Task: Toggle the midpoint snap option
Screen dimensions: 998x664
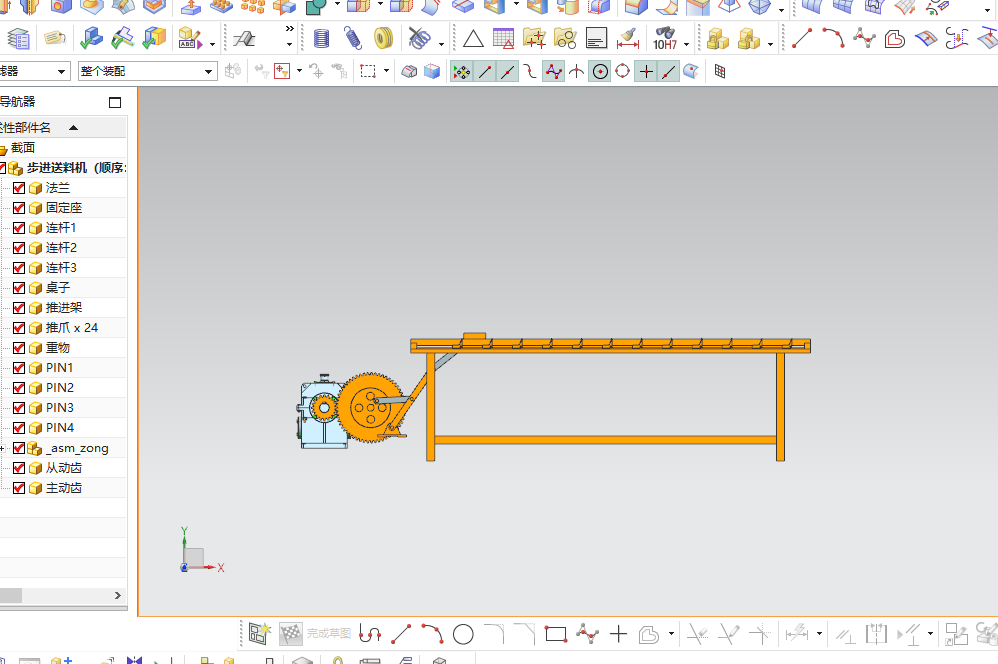Action: point(507,72)
